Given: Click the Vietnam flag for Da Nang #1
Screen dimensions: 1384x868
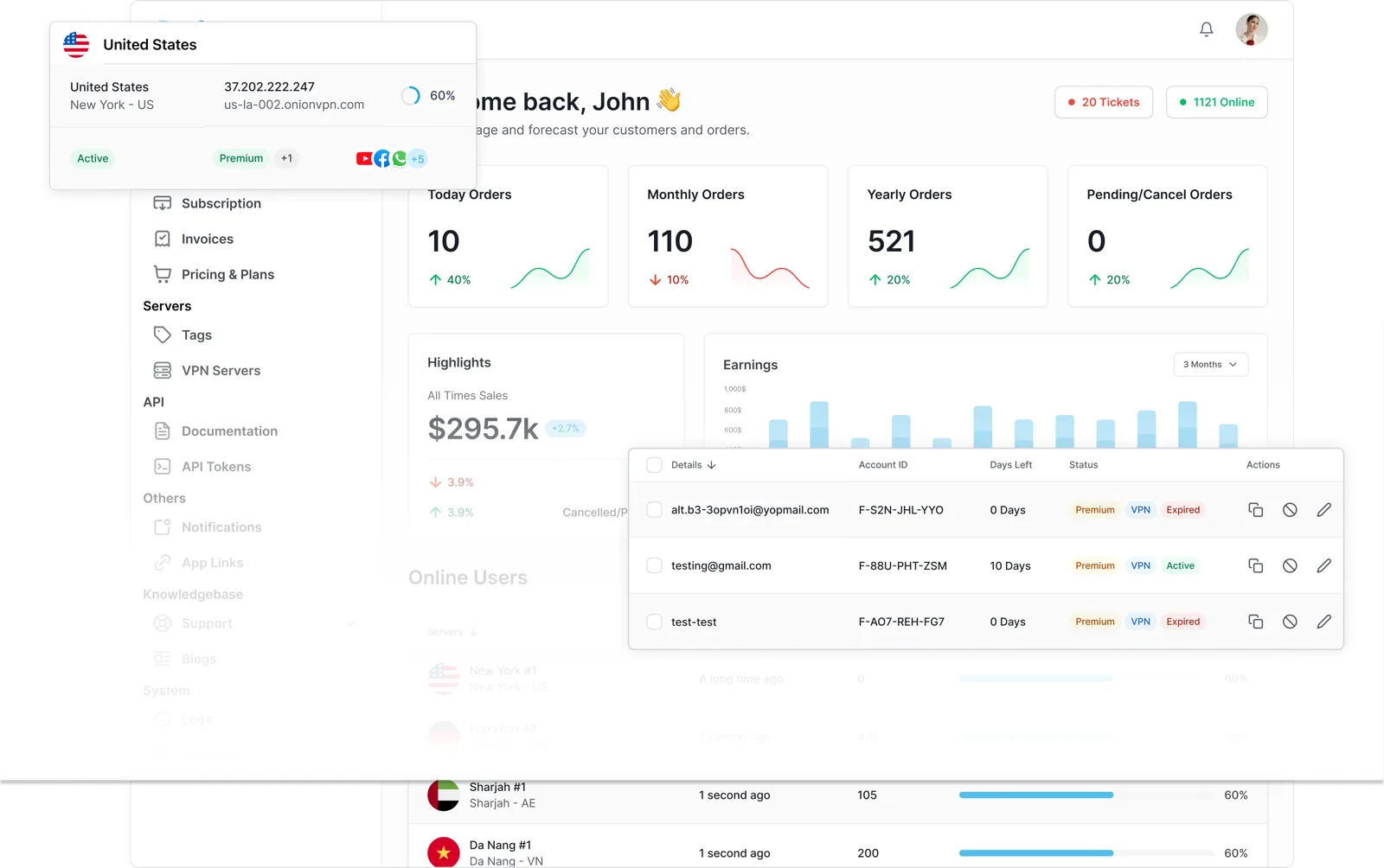Looking at the screenshot, I should point(444,852).
